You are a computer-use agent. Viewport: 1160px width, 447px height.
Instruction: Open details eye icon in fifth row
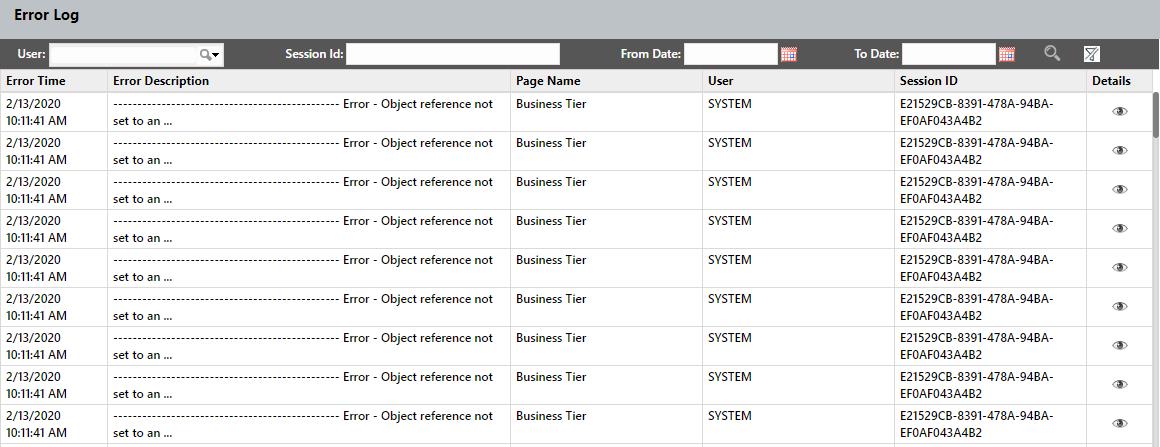click(x=1119, y=268)
